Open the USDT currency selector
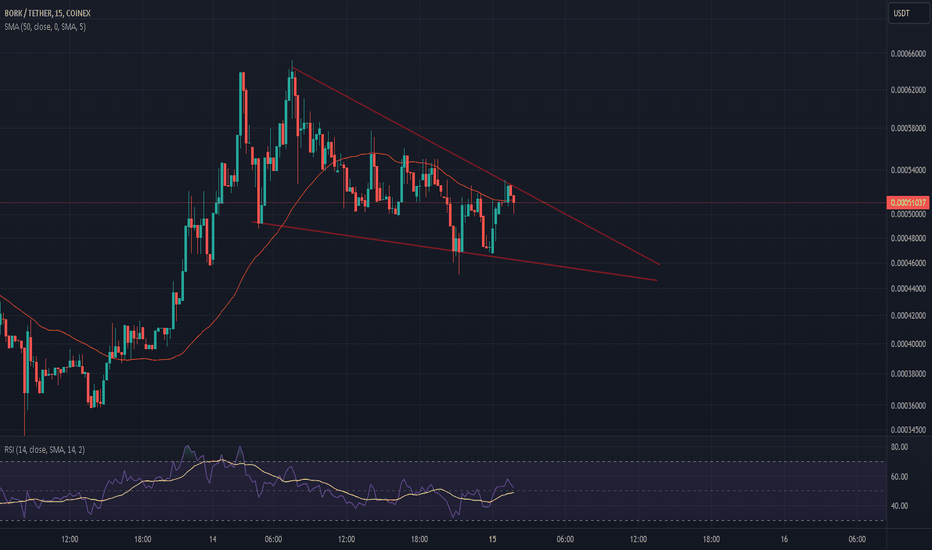Image resolution: width=932 pixels, height=550 pixels. coord(908,13)
